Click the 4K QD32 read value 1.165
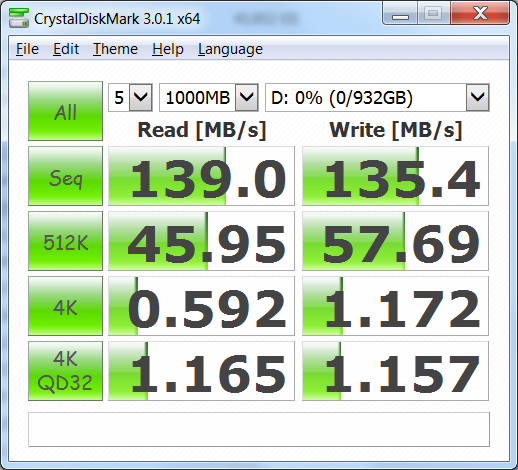The height and width of the screenshot is (470, 518). [x=201, y=371]
